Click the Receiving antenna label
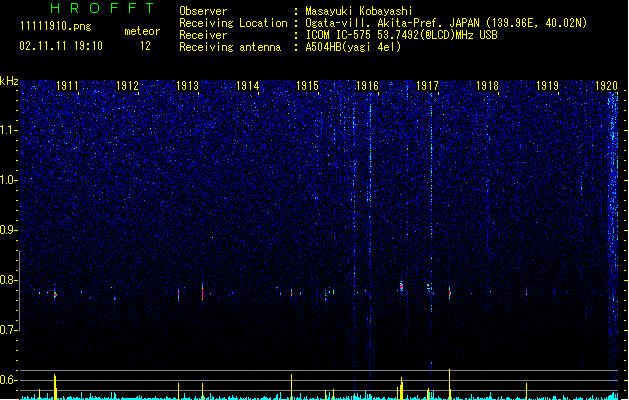The width and height of the screenshot is (629, 400). pyautogui.click(x=230, y=47)
